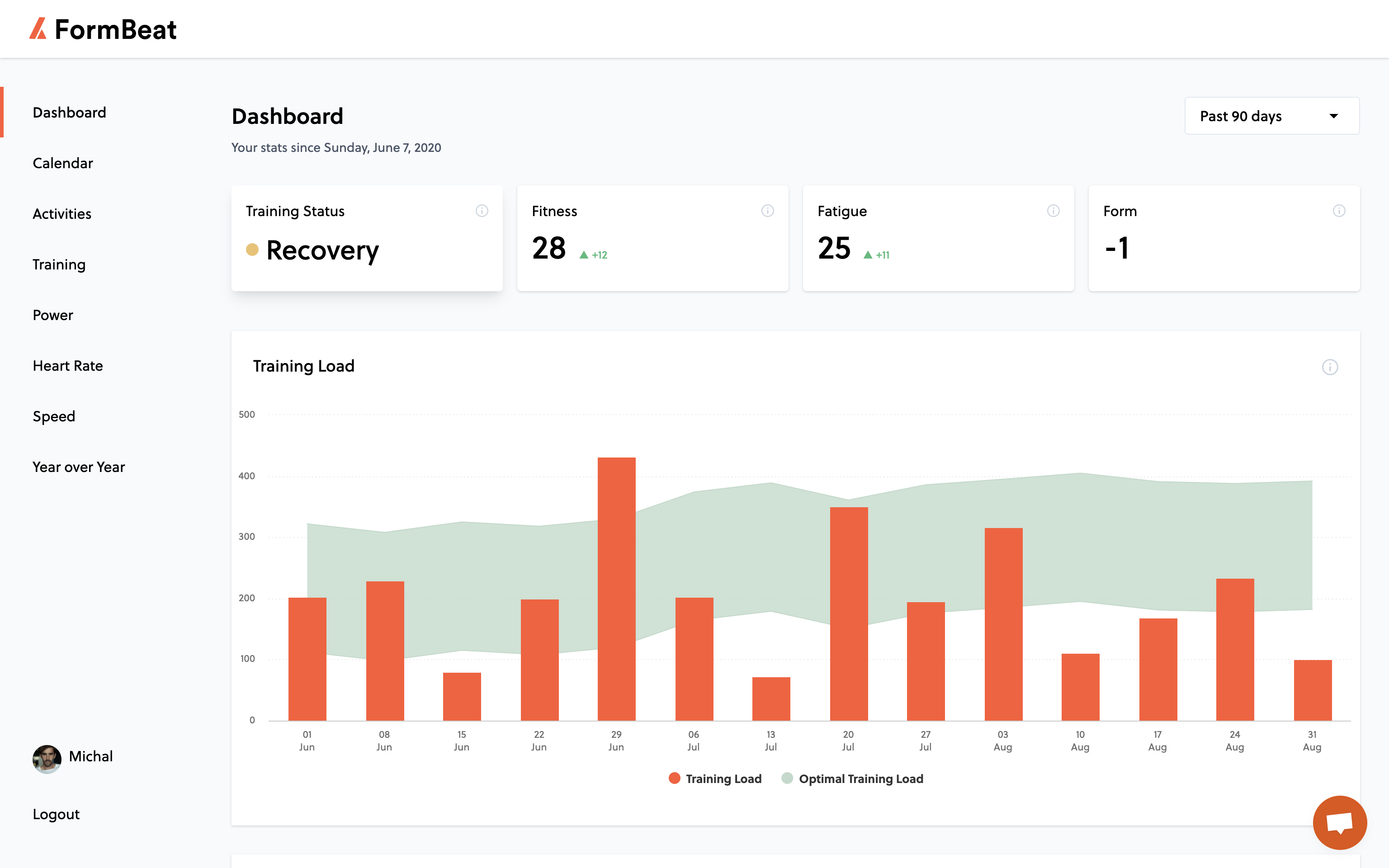Toggle Training Load legend series
Viewport: 1389px width, 868px height.
(x=715, y=778)
